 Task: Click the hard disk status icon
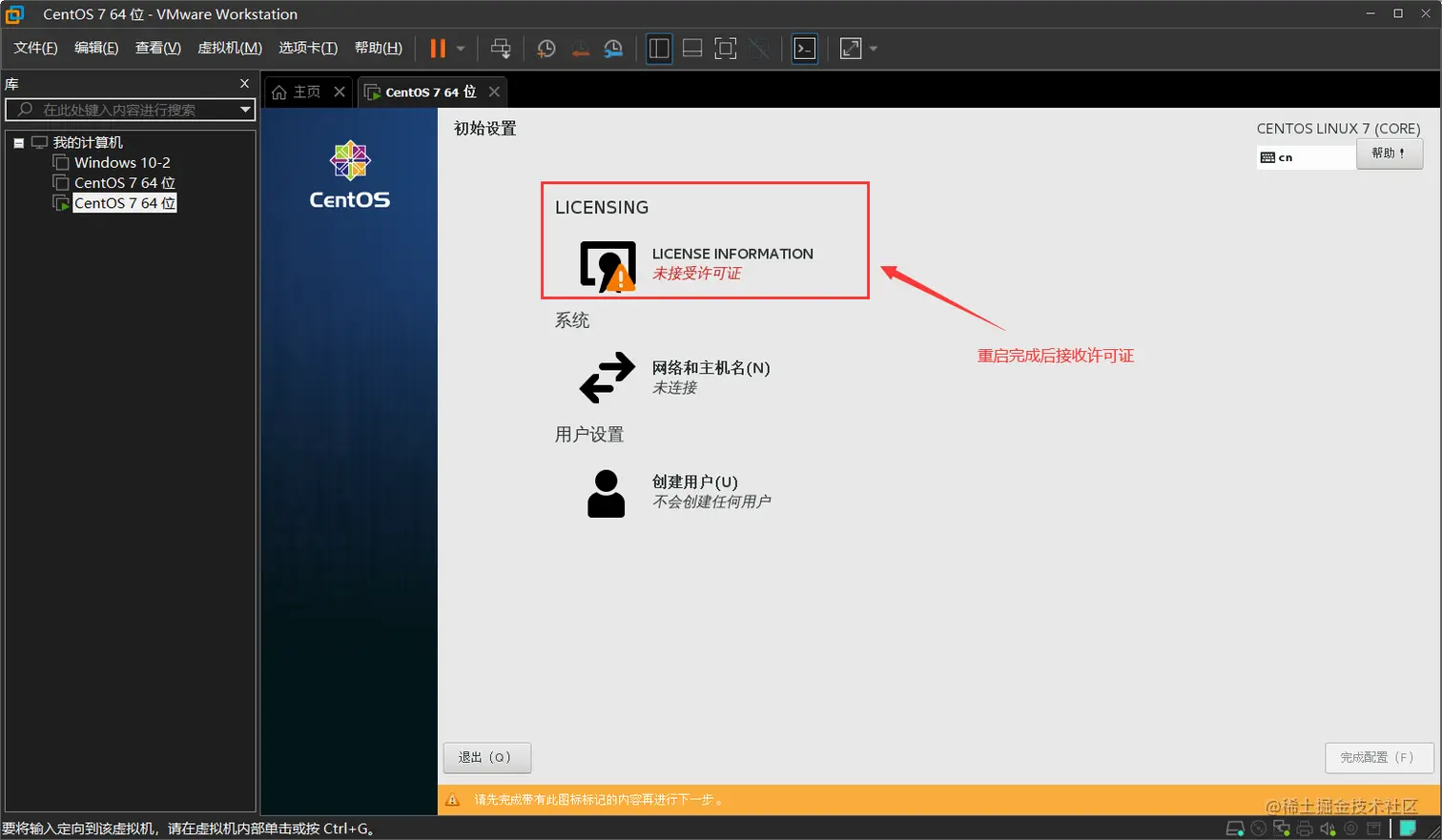pyautogui.click(x=1235, y=829)
